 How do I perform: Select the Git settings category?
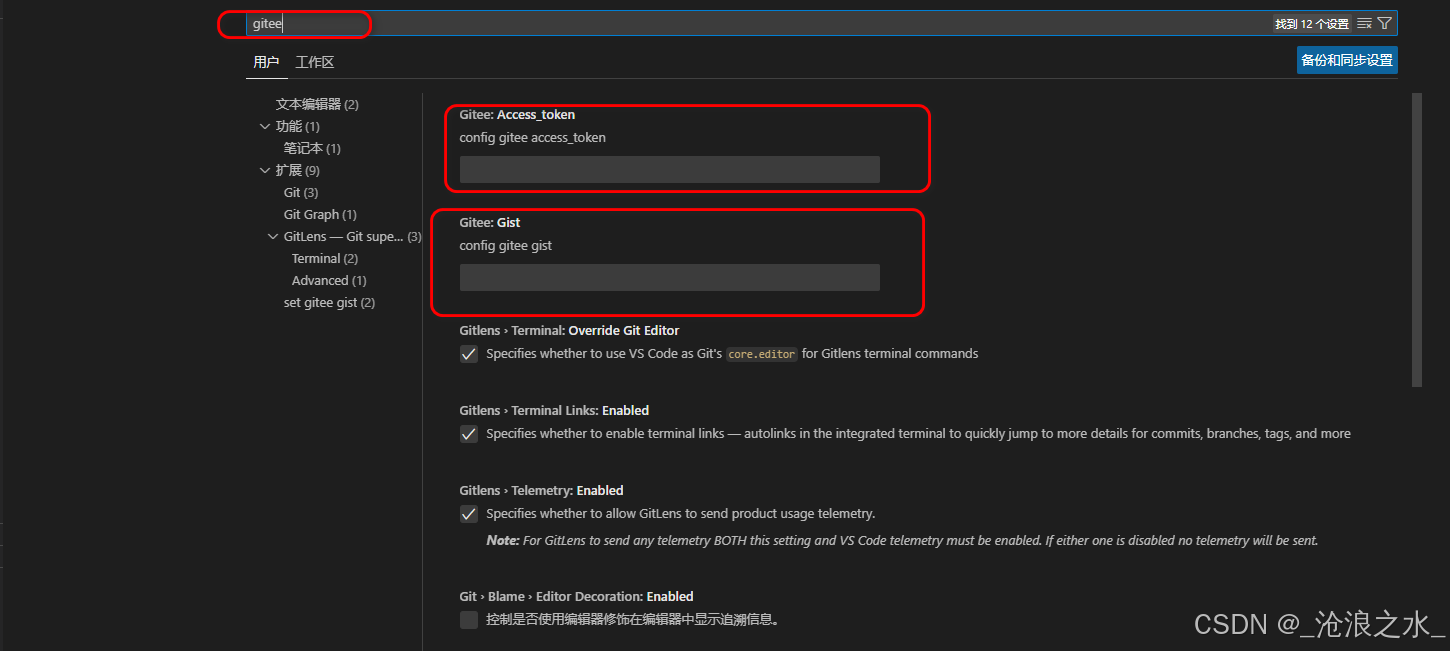[299, 192]
